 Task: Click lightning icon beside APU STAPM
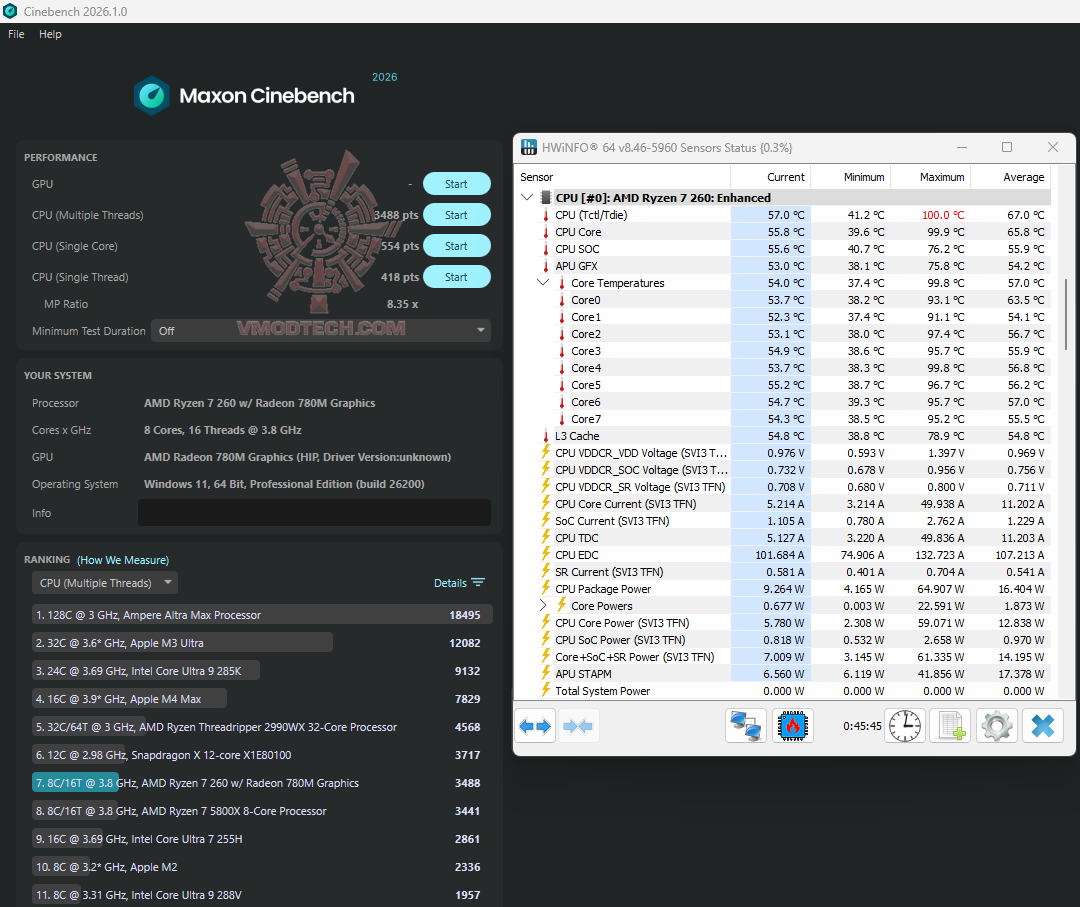(x=546, y=673)
